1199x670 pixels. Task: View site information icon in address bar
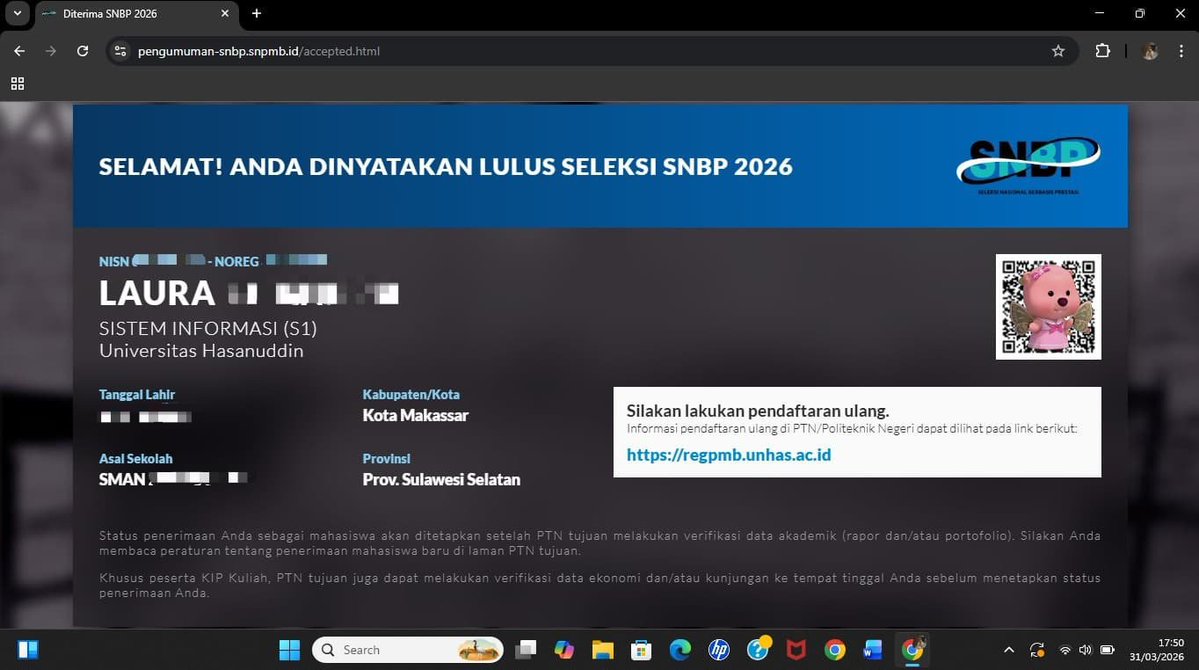click(x=120, y=51)
